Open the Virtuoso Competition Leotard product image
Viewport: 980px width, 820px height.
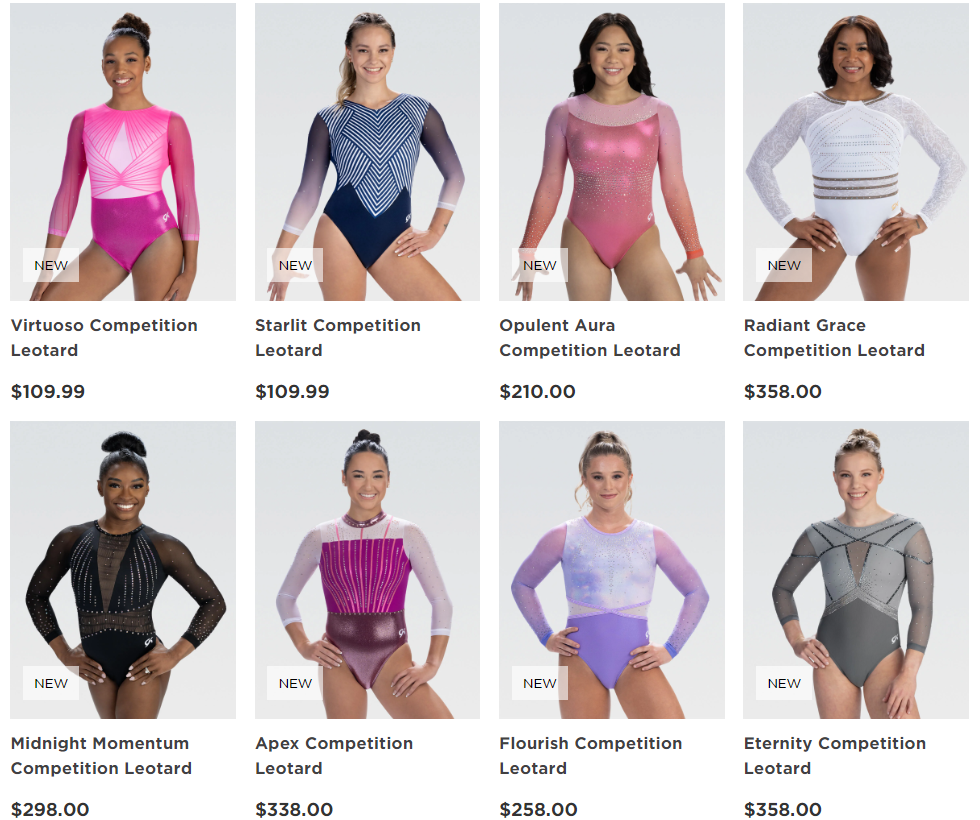pos(123,152)
